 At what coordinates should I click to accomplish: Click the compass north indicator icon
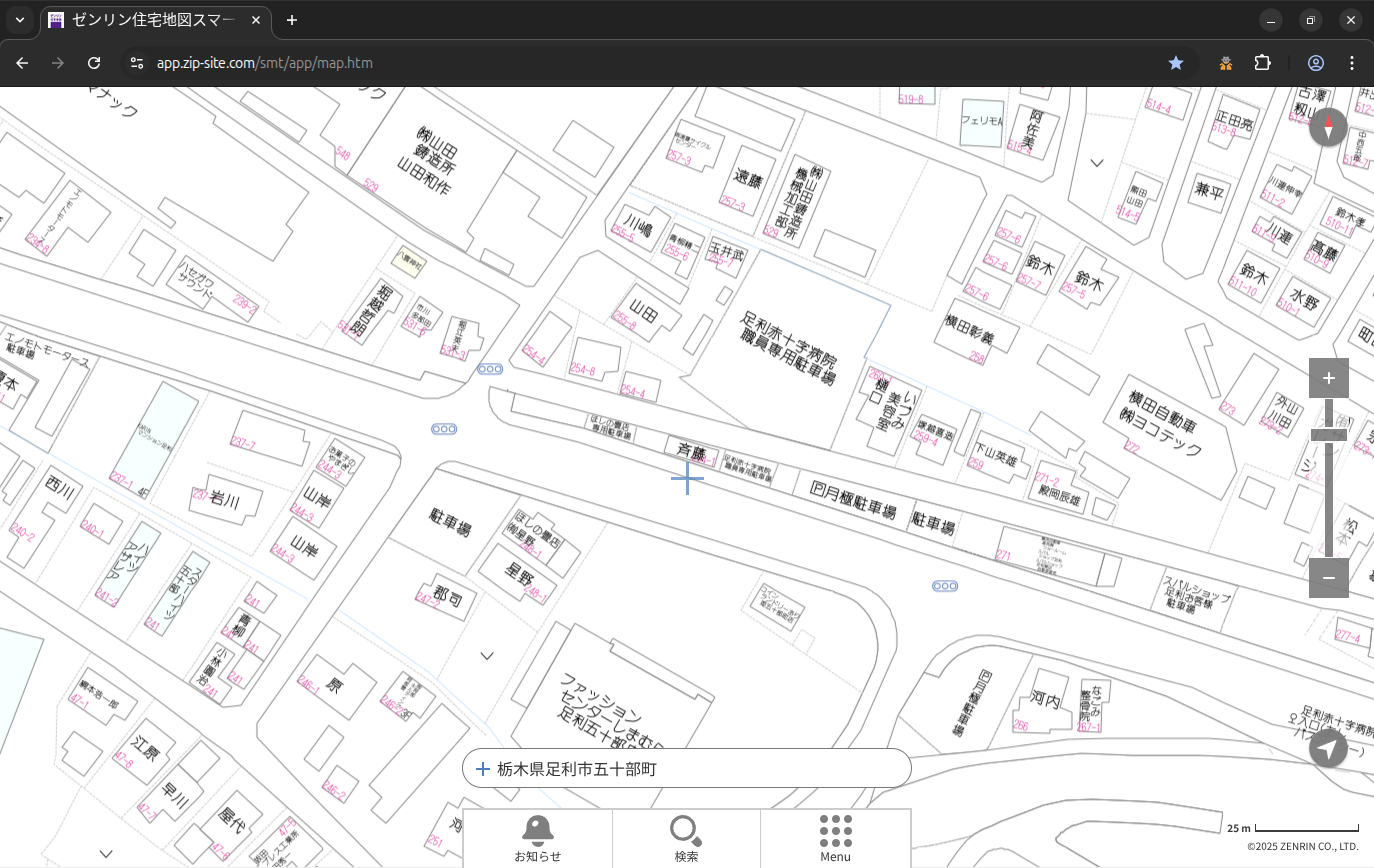[1328, 128]
